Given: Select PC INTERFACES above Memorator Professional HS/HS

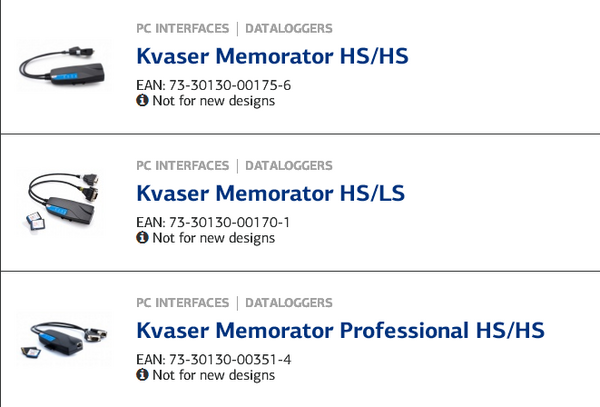Looking at the screenshot, I should coord(183,303).
